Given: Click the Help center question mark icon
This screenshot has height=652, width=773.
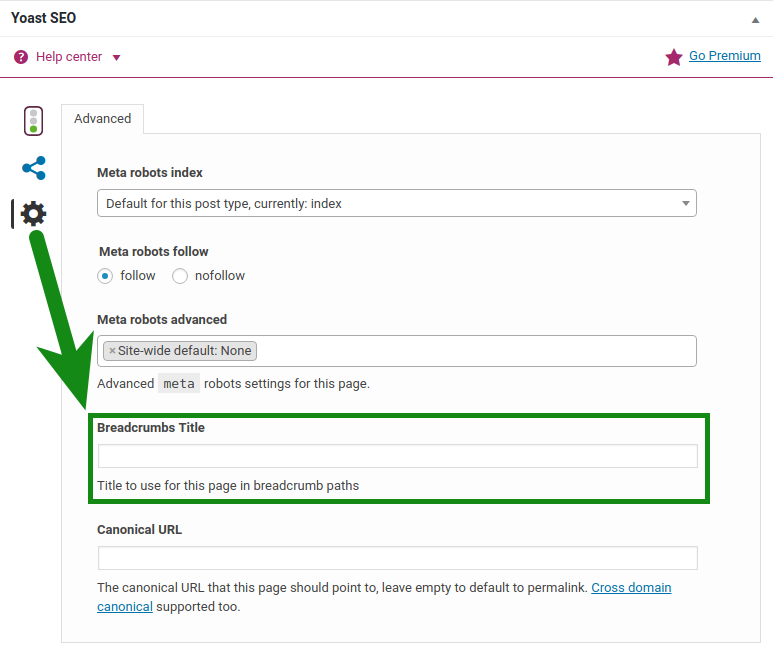Looking at the screenshot, I should 21,57.
